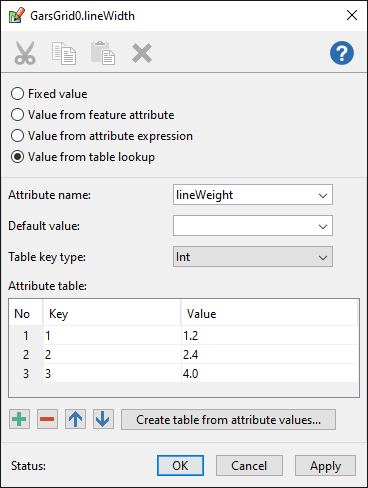This screenshot has height=488, width=368.
Task: Expand the Default value dropdown
Action: tap(253, 226)
